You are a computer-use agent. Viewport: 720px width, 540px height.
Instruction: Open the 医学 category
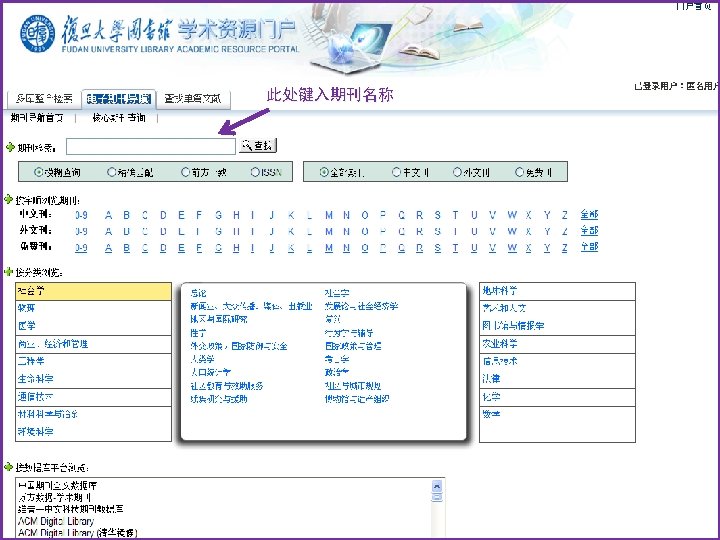coord(27,326)
